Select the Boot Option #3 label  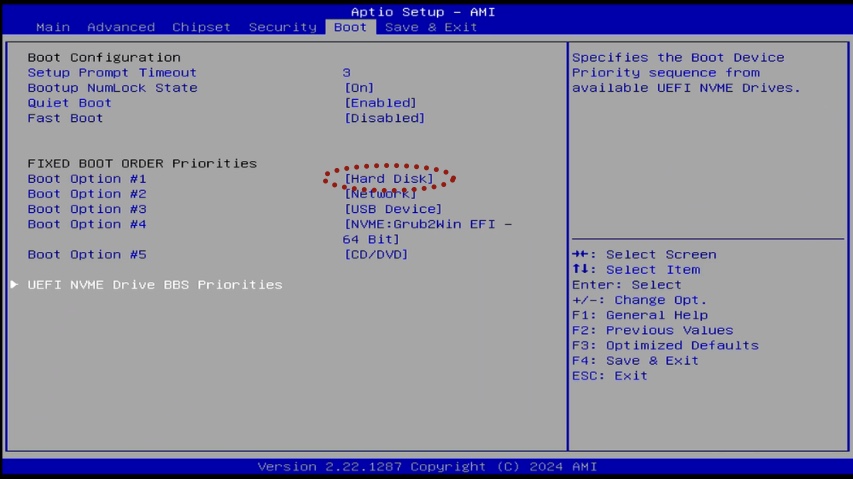click(86, 209)
